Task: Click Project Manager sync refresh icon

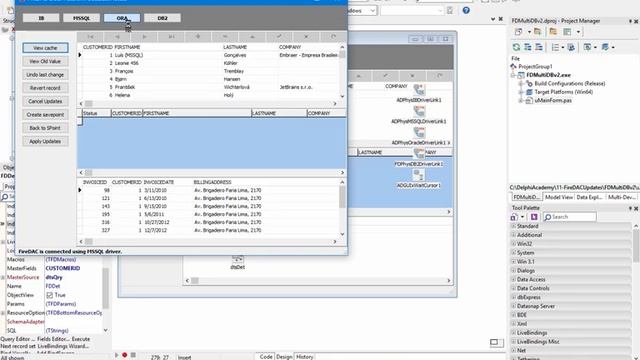Action: (x=516, y=47)
